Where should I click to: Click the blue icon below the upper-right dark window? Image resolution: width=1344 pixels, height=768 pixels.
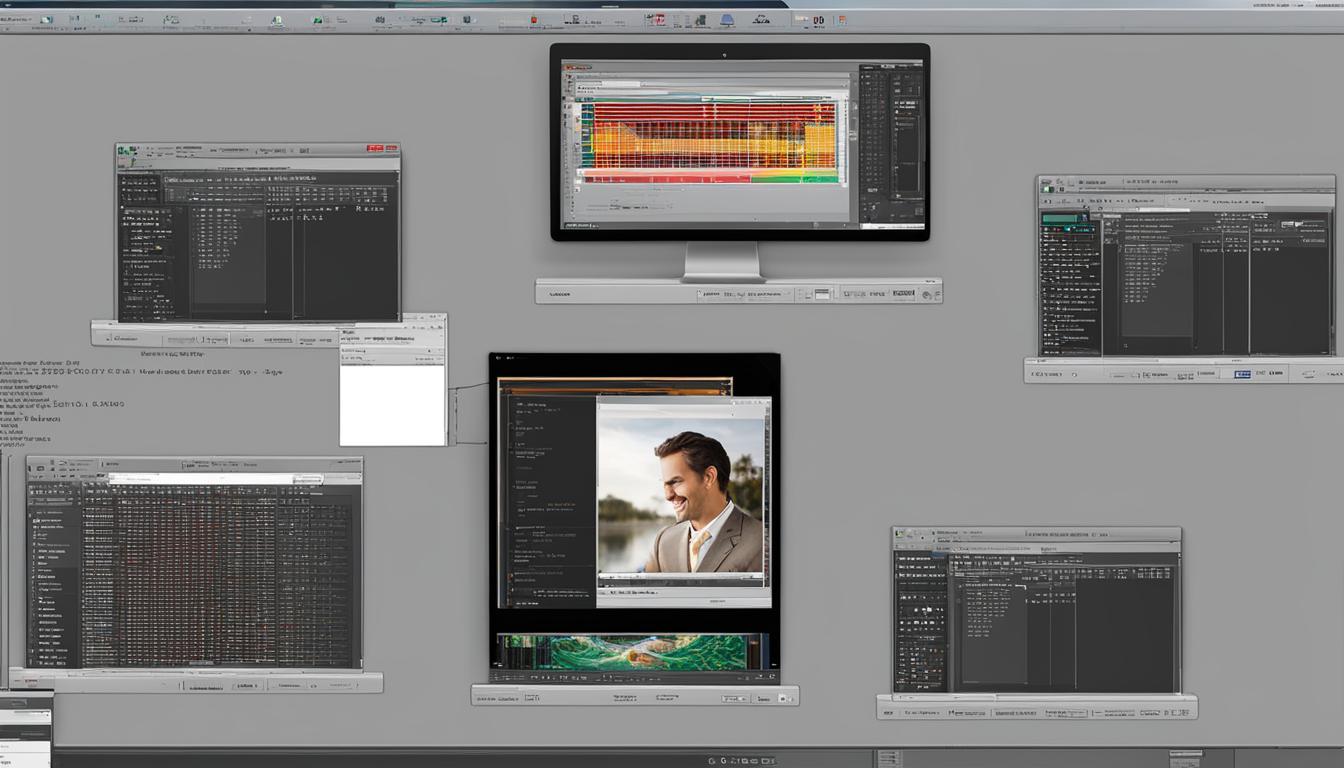click(x=1241, y=374)
